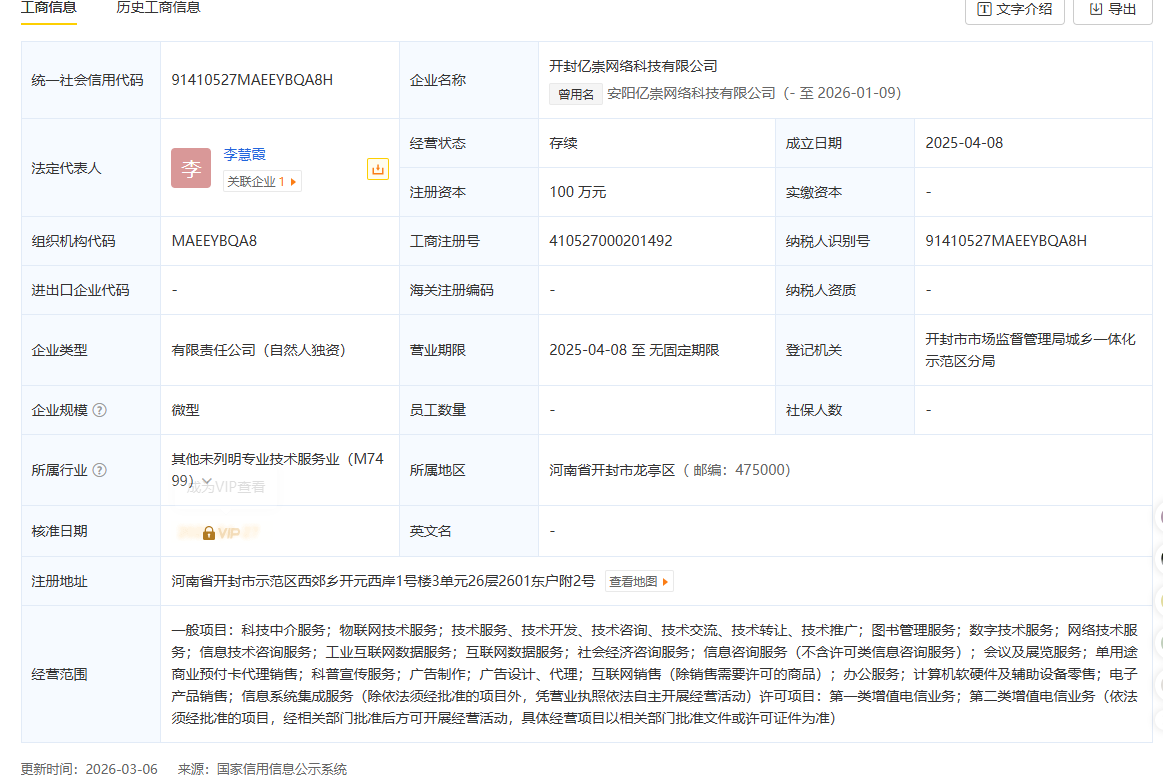Open legal representative 李慧霞 link
The image size is (1163, 779).
pyautogui.click(x=244, y=154)
